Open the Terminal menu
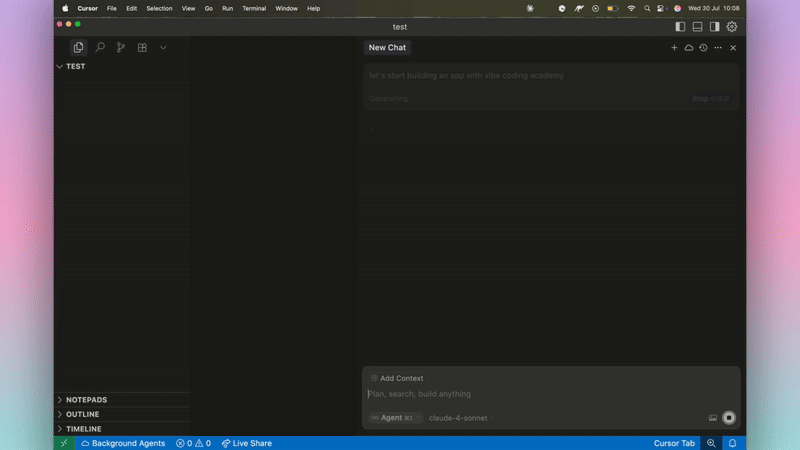The image size is (800, 450). click(254, 8)
